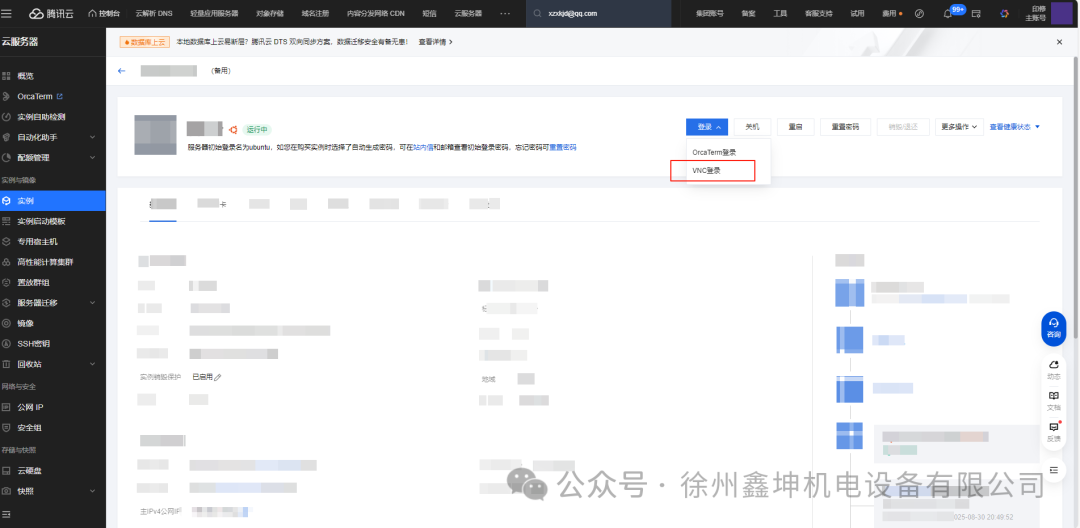Viewport: 1080px width, 528px height.
Task: Open 域名注册 shortcut
Action: click(x=315, y=13)
